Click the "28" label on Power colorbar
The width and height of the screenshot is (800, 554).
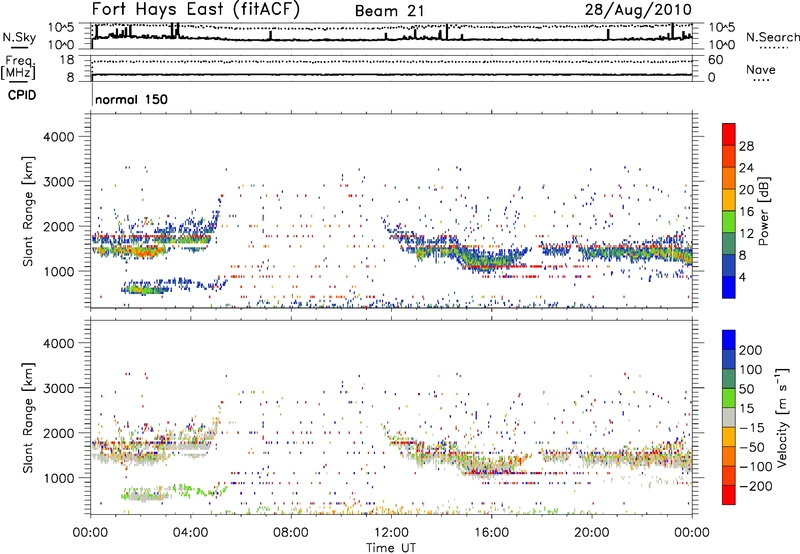(746, 146)
